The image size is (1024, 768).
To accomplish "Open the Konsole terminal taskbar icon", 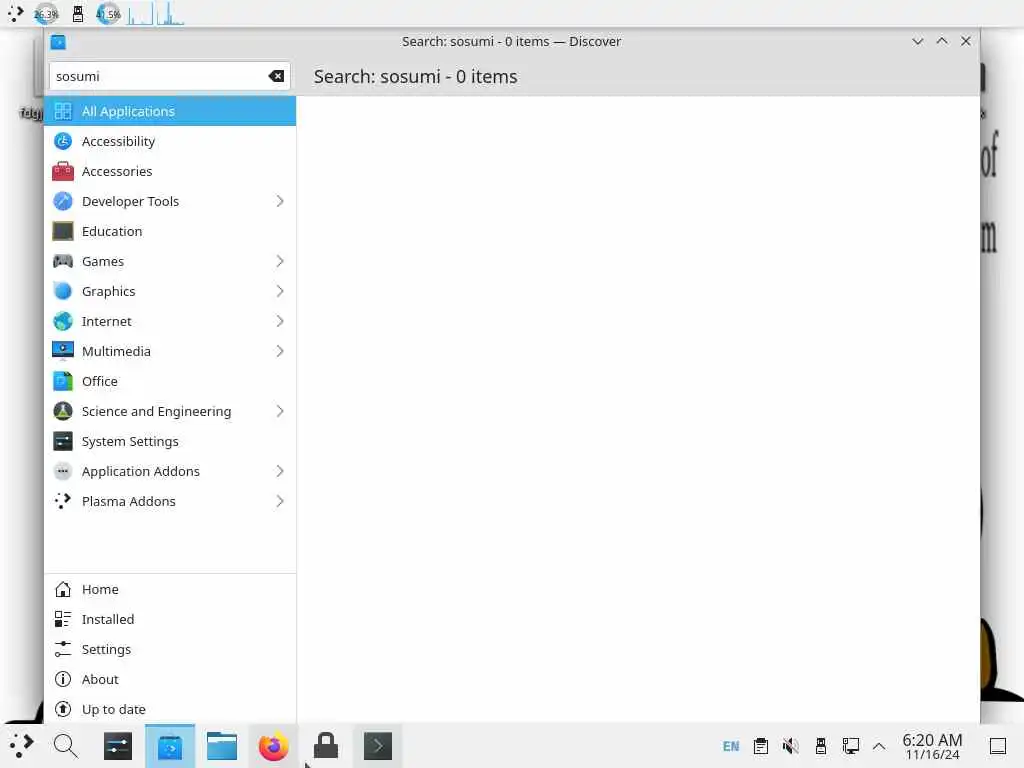I will (x=377, y=746).
